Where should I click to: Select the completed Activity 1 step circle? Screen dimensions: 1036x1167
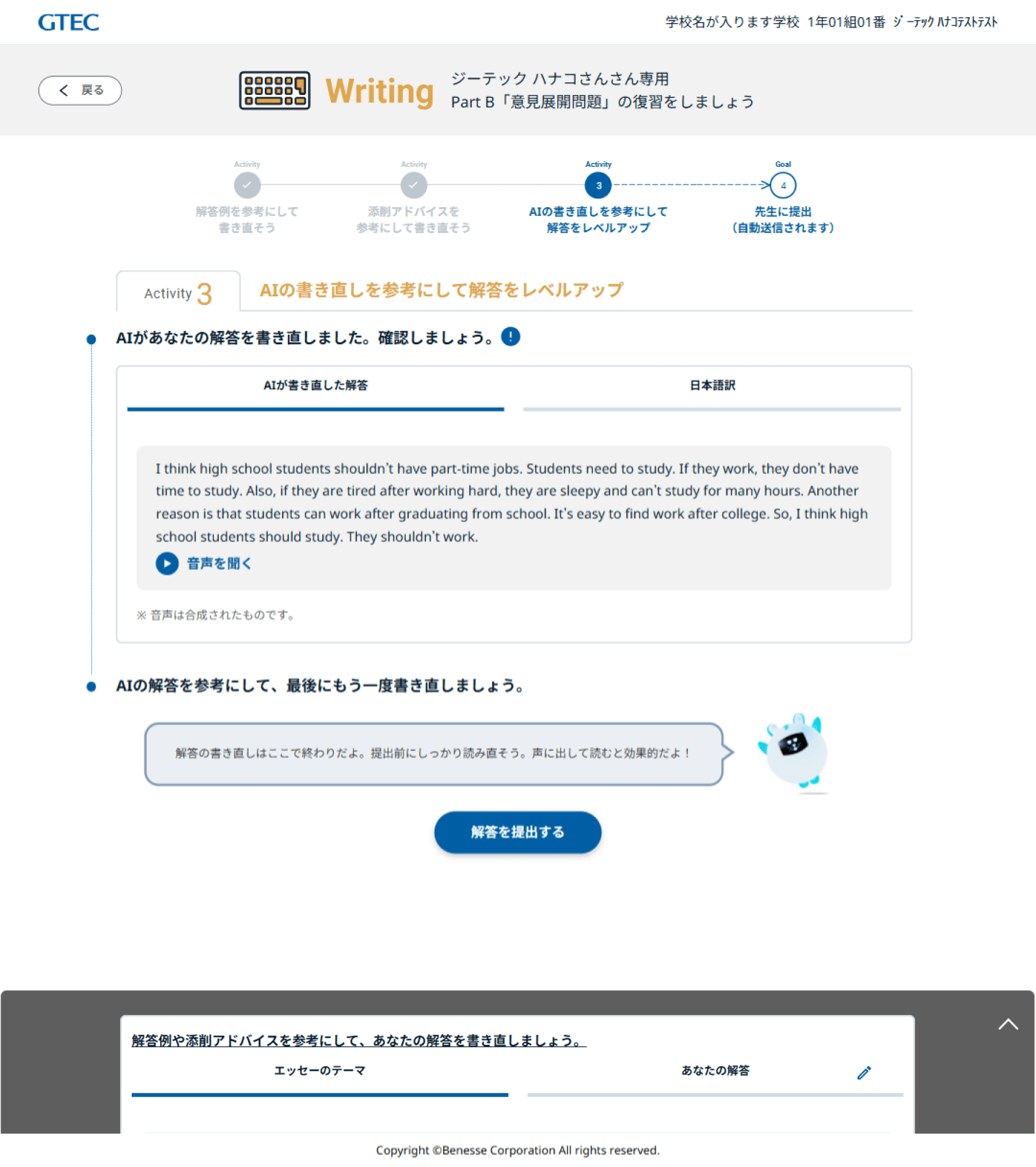(247, 185)
